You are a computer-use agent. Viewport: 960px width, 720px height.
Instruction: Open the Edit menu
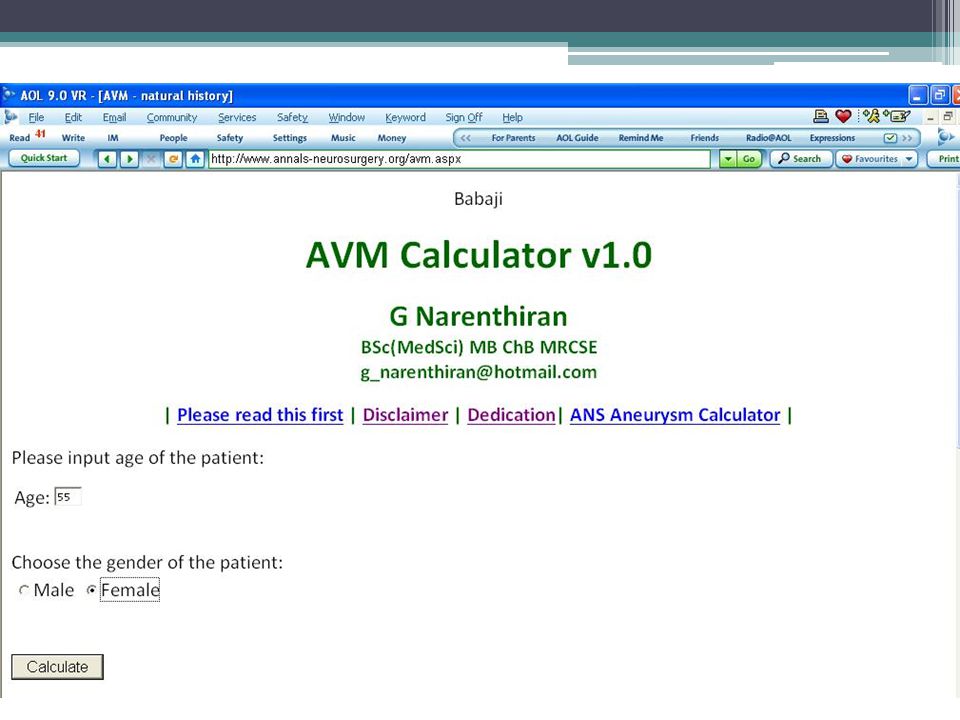73,117
